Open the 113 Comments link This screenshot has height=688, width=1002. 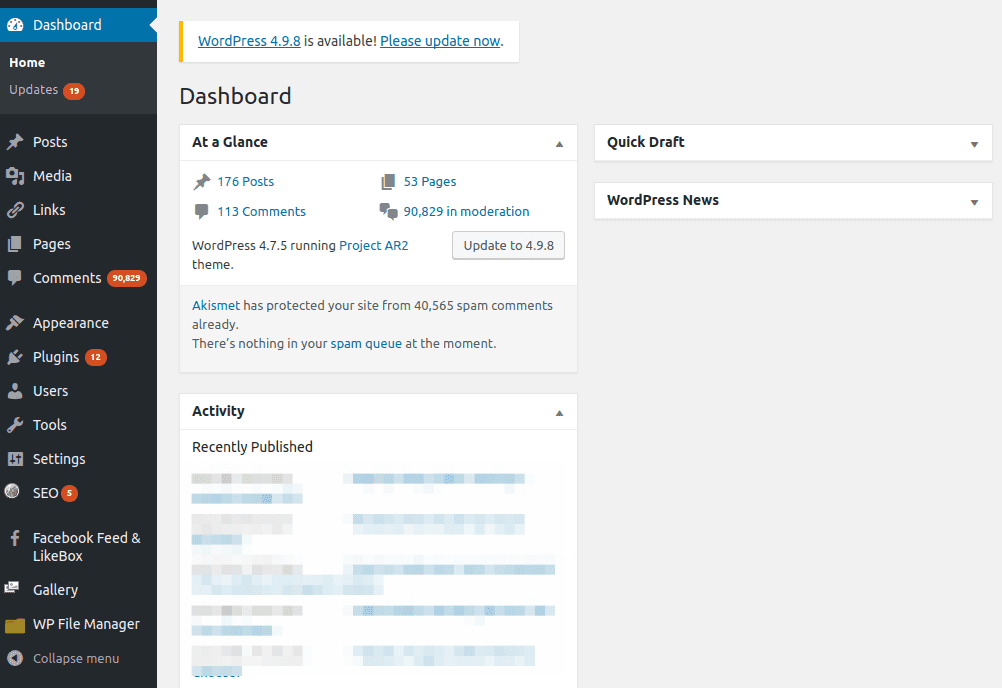(x=261, y=211)
